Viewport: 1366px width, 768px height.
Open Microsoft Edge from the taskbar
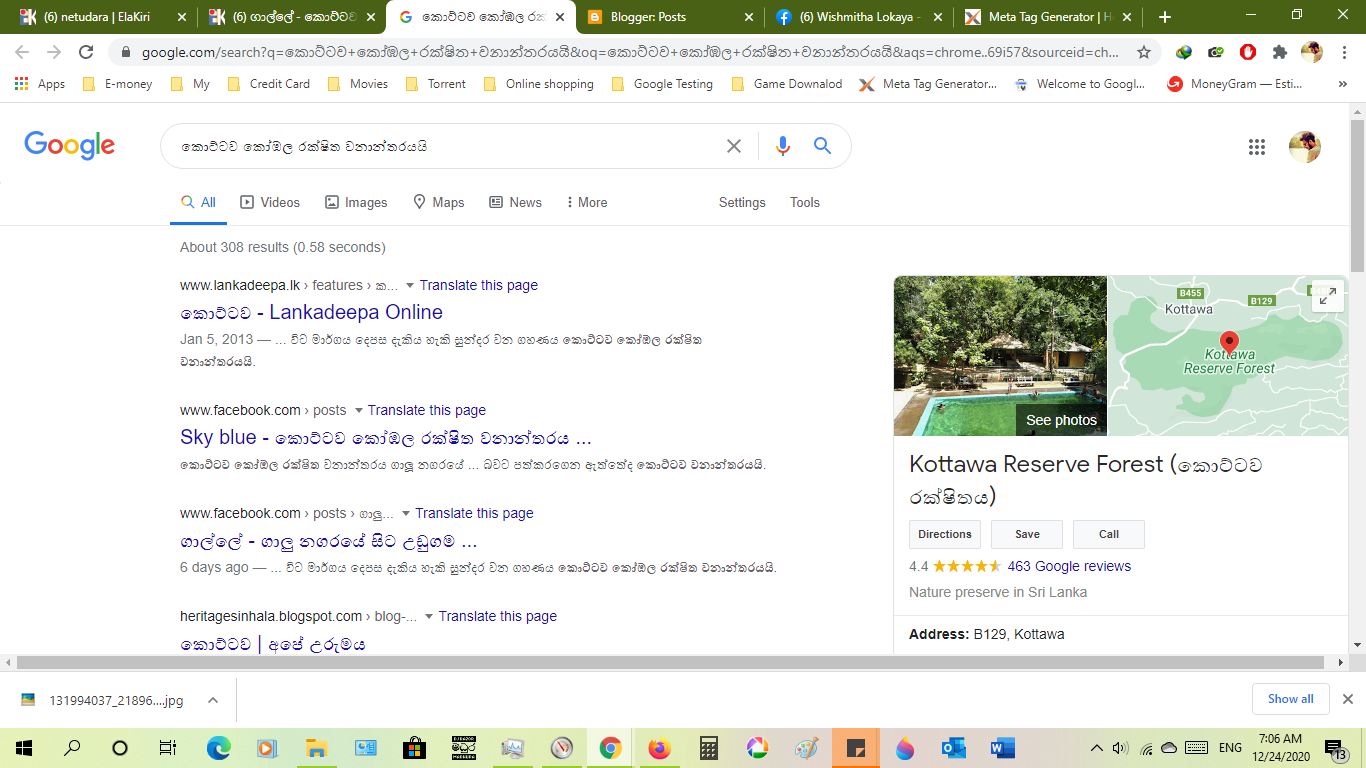[218, 748]
